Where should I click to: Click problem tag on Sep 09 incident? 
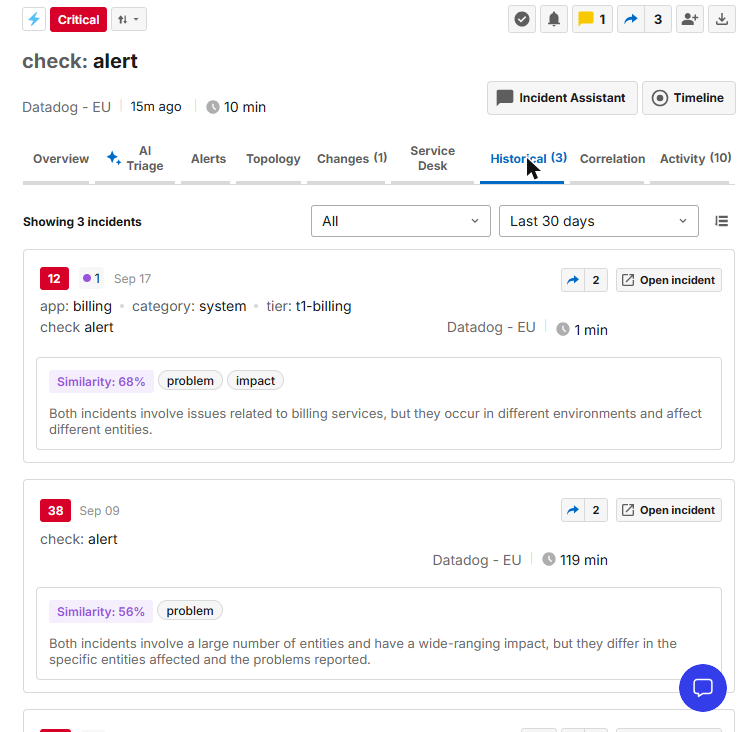click(x=190, y=611)
